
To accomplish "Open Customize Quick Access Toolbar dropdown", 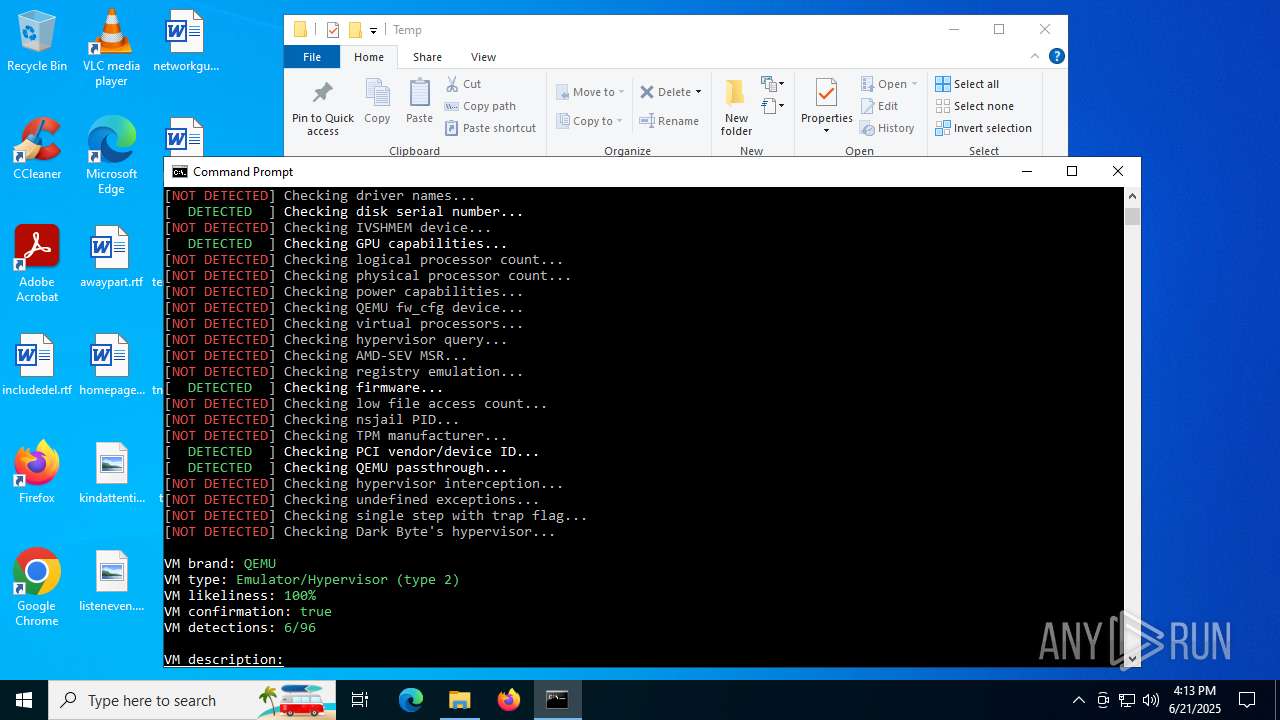I will click(x=373, y=31).
